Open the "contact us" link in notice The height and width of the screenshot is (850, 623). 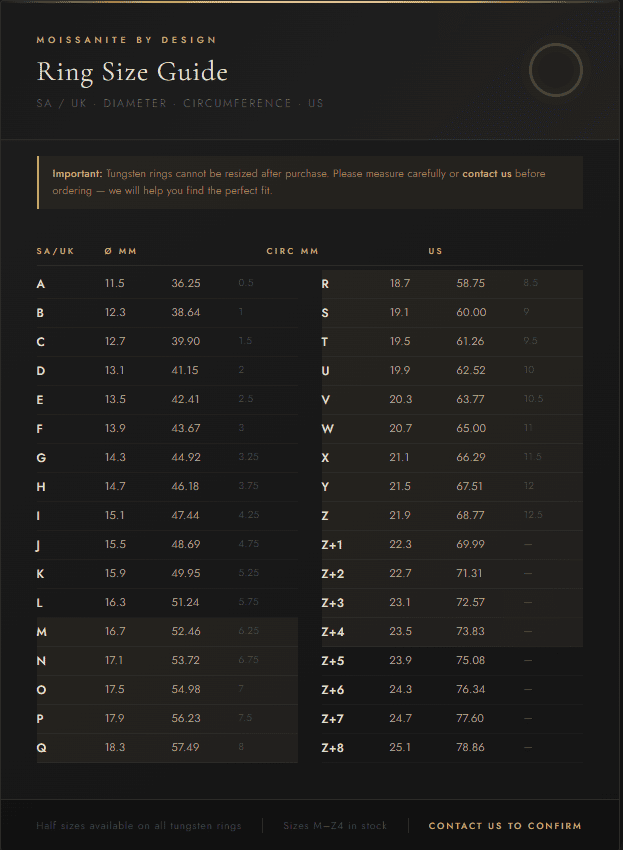pyautogui.click(x=487, y=174)
